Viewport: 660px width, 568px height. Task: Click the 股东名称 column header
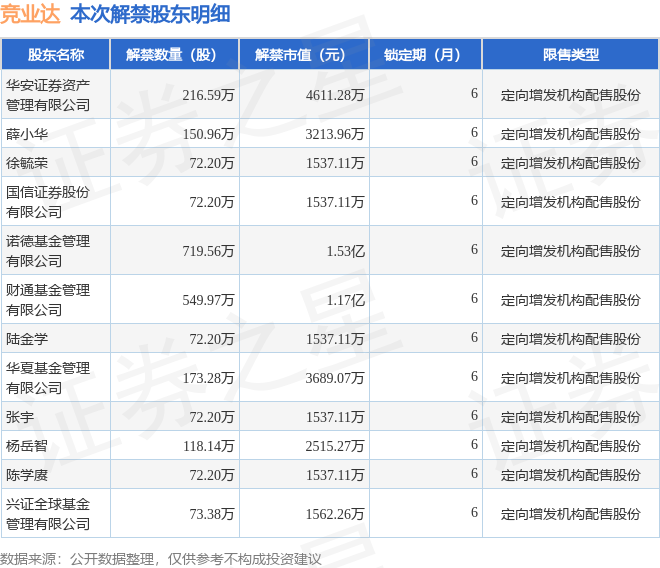coord(56,55)
